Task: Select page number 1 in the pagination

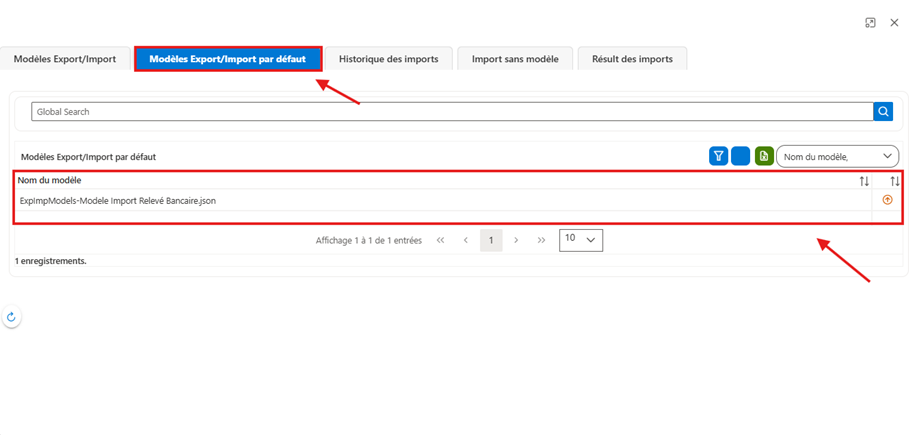Action: pos(491,240)
